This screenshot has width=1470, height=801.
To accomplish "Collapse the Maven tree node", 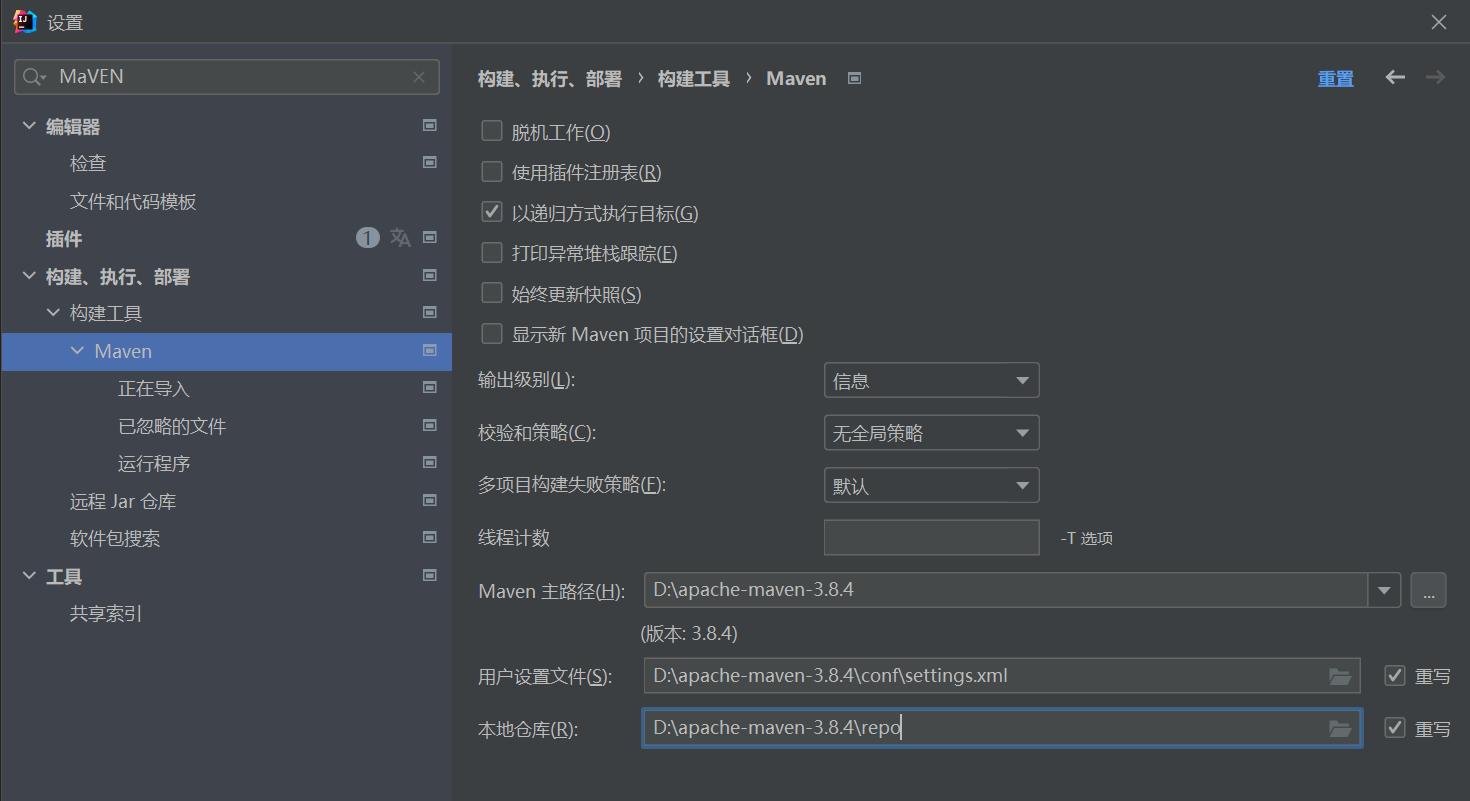I will [78, 351].
